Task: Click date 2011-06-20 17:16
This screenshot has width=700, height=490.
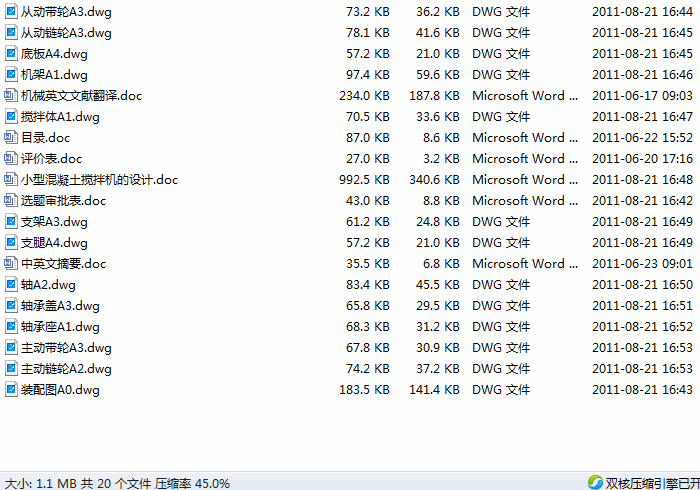Action: click(642, 158)
